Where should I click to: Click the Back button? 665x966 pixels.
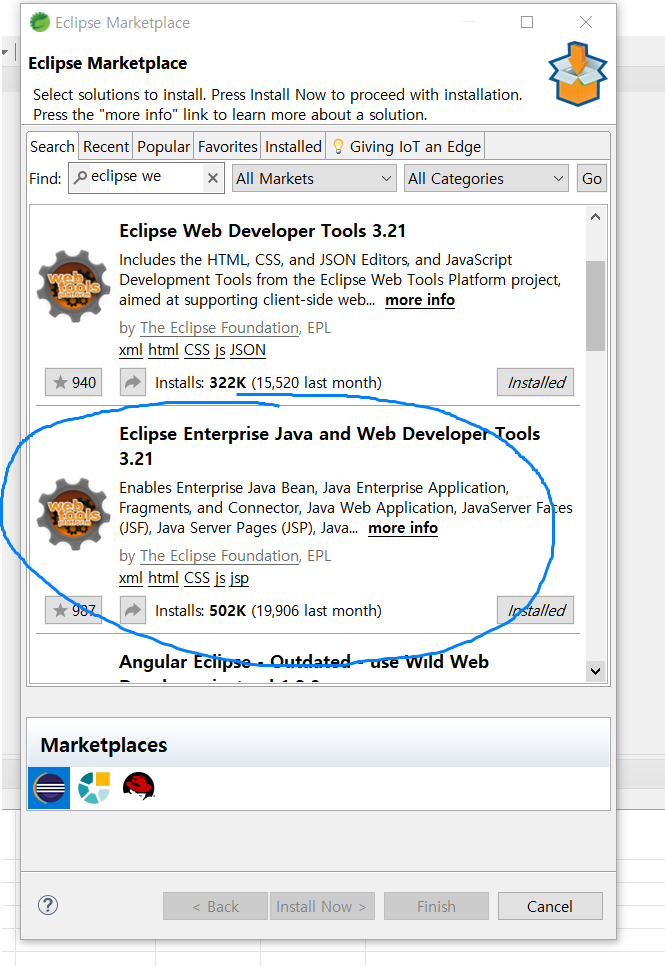pos(215,906)
